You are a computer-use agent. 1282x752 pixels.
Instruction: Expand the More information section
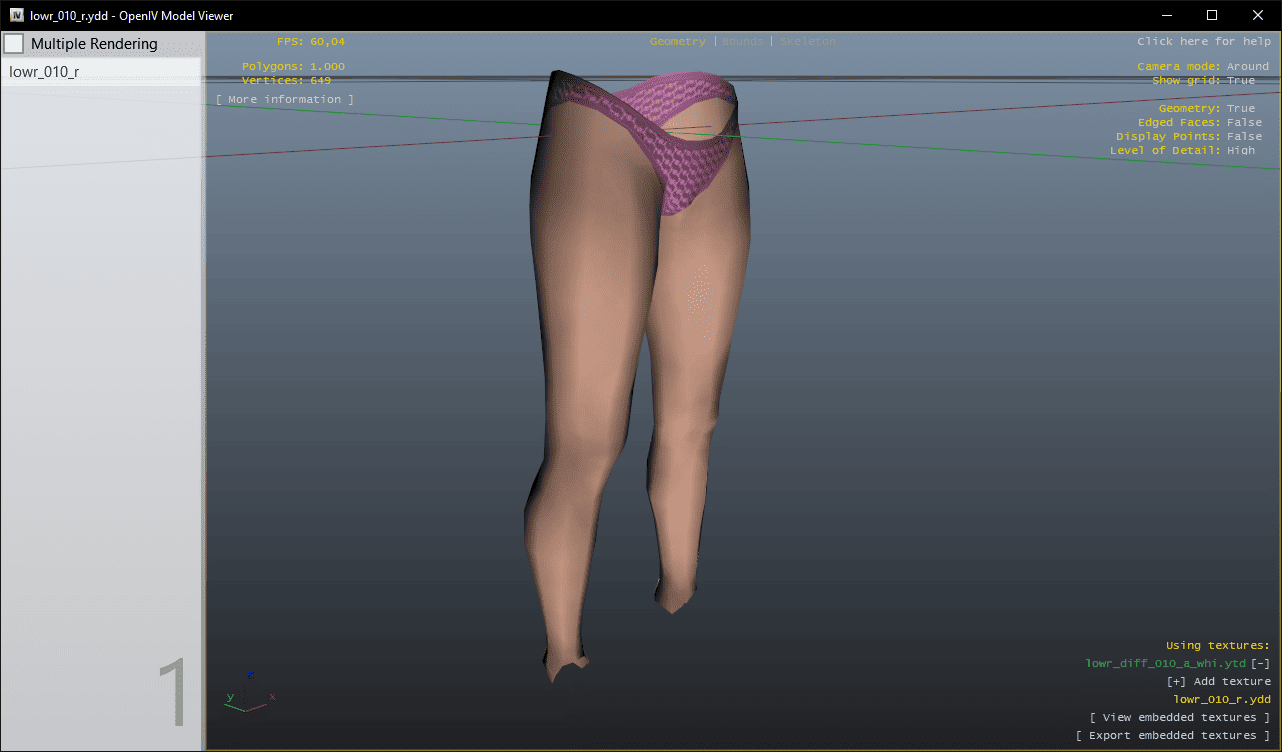click(x=285, y=99)
